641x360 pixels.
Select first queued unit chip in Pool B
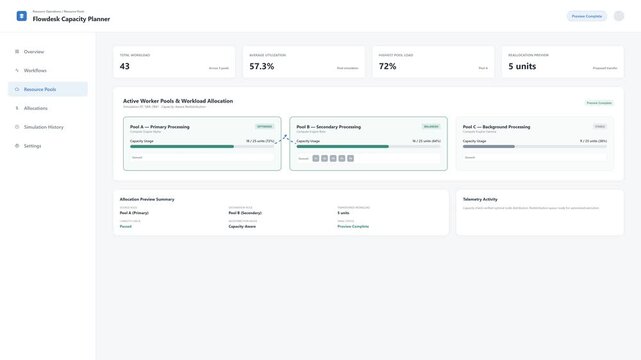coord(316,158)
